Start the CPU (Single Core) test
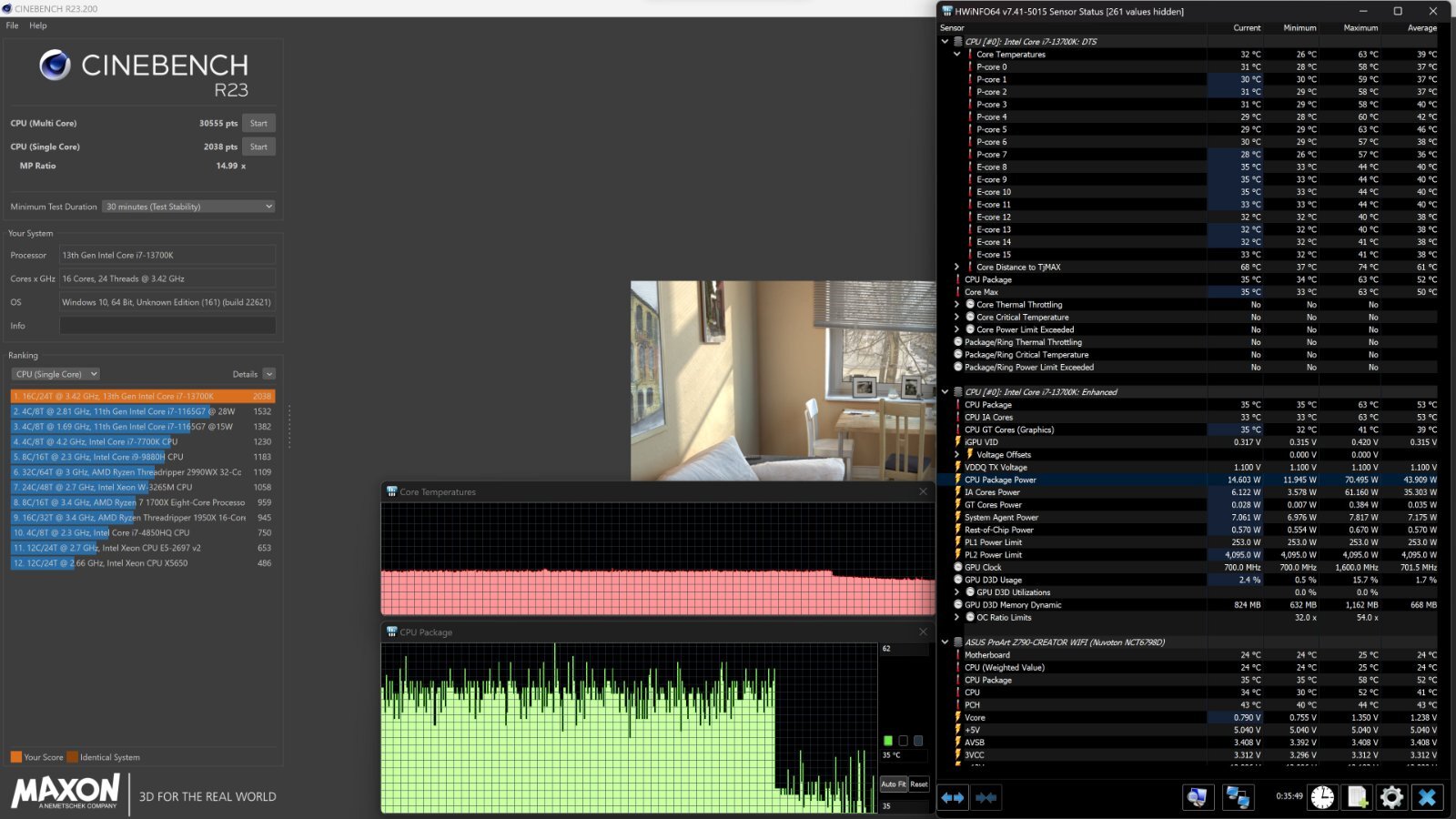This screenshot has width=1456, height=819. pyautogui.click(x=258, y=147)
